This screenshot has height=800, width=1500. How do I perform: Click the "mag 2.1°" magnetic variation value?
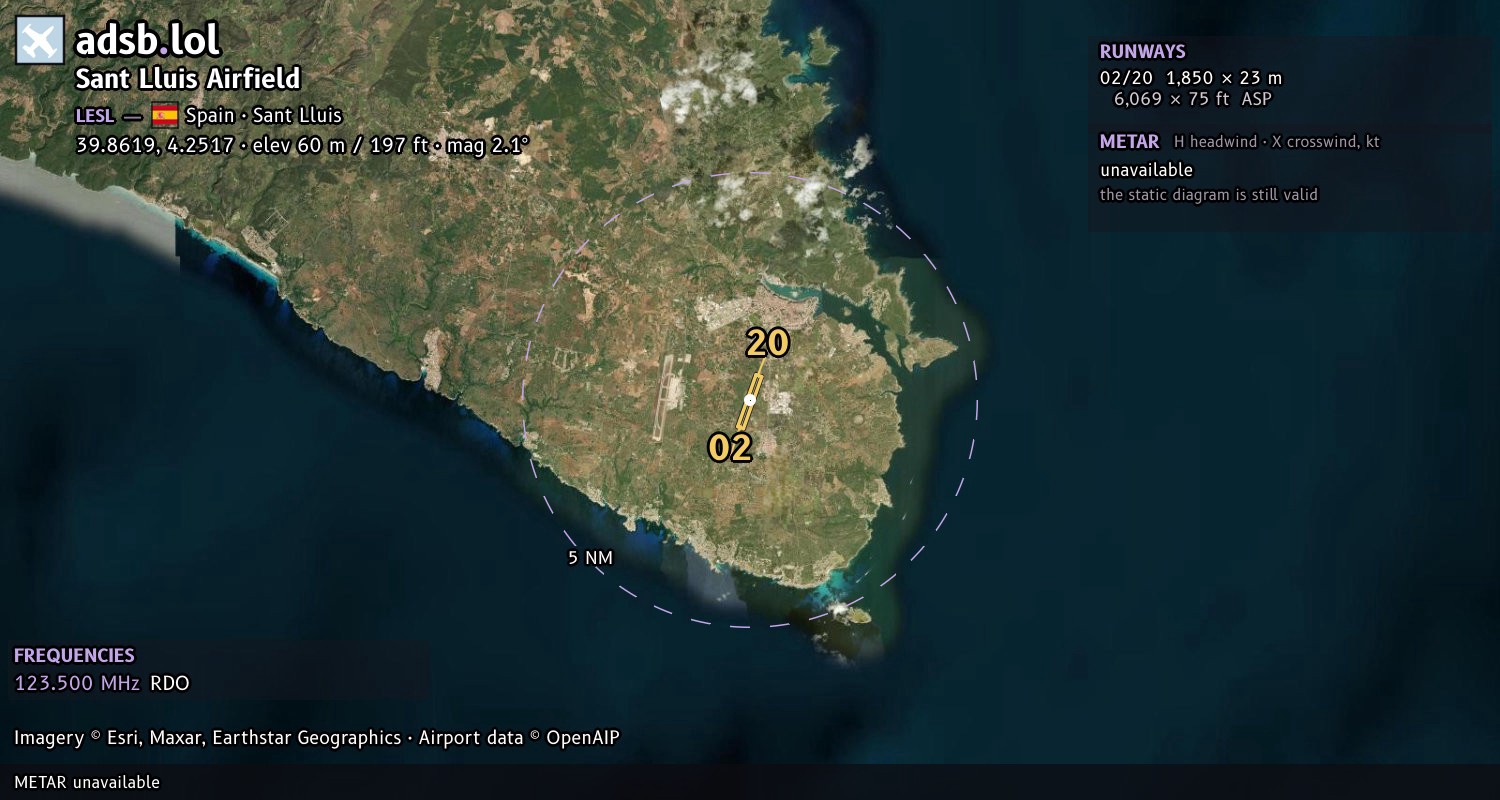coord(486,145)
